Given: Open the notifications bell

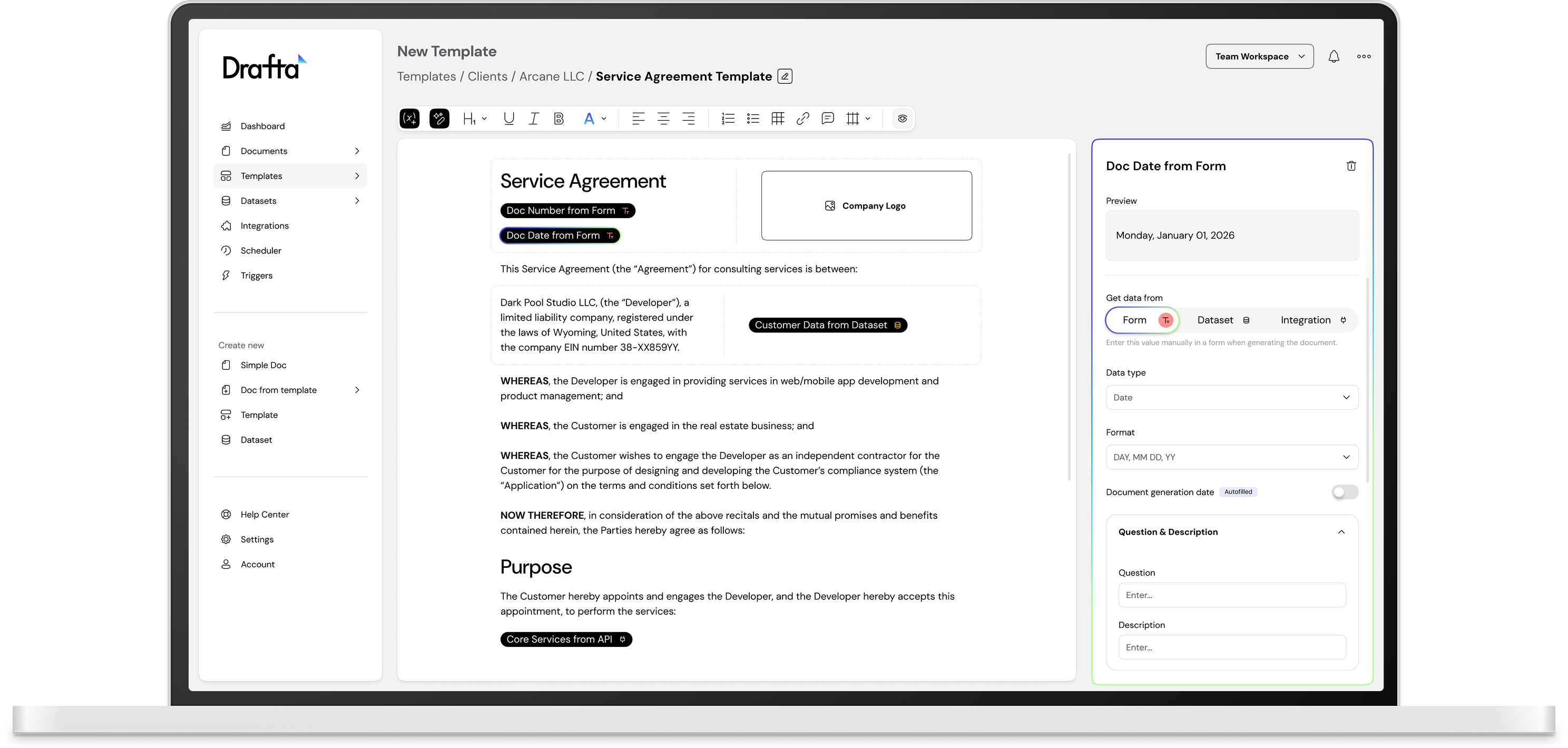Looking at the screenshot, I should point(1334,56).
